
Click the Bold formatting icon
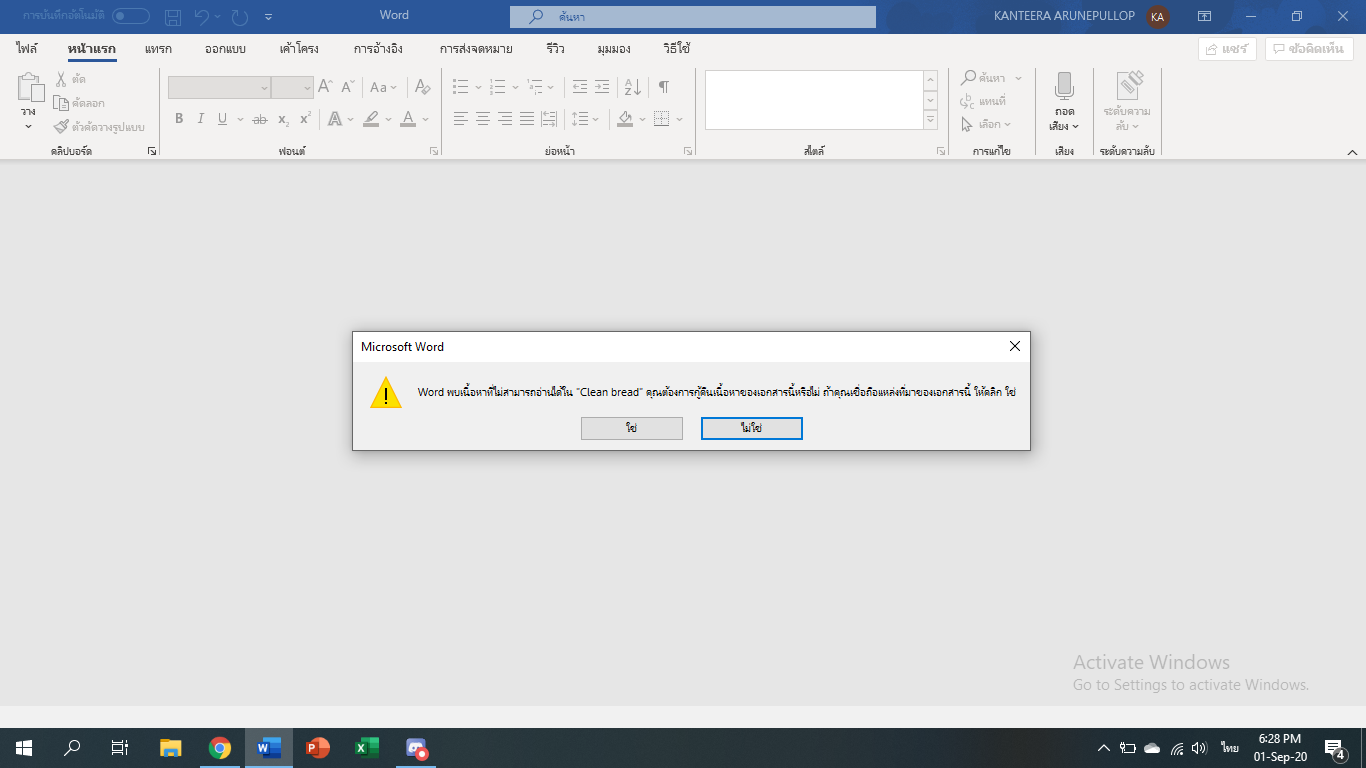(x=179, y=119)
